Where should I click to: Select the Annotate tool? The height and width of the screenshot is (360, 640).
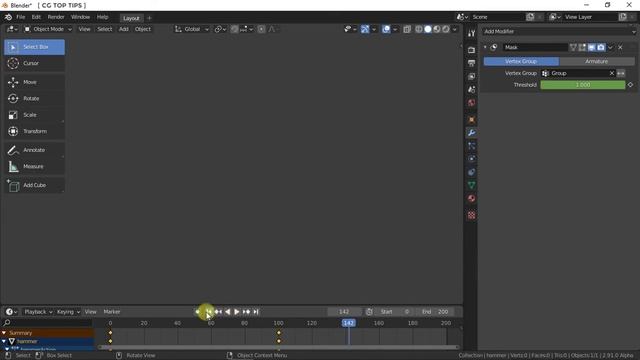[34, 150]
